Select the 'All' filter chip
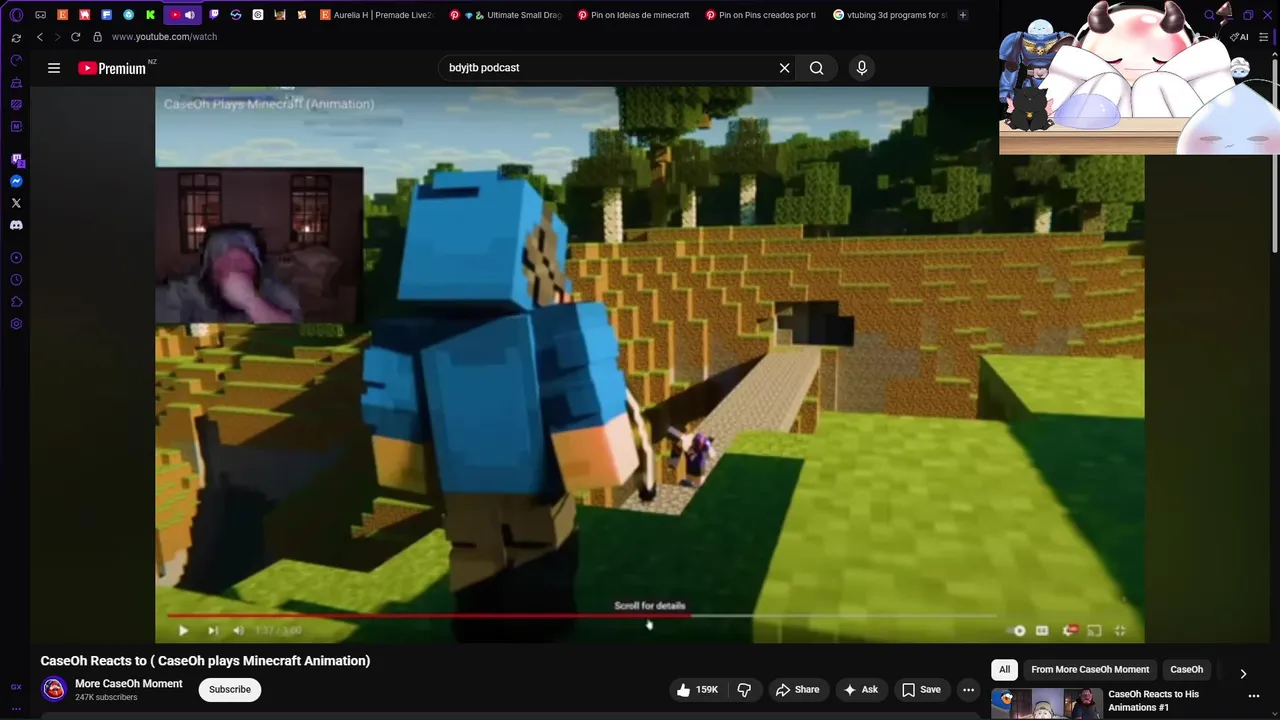 pyautogui.click(x=1004, y=670)
